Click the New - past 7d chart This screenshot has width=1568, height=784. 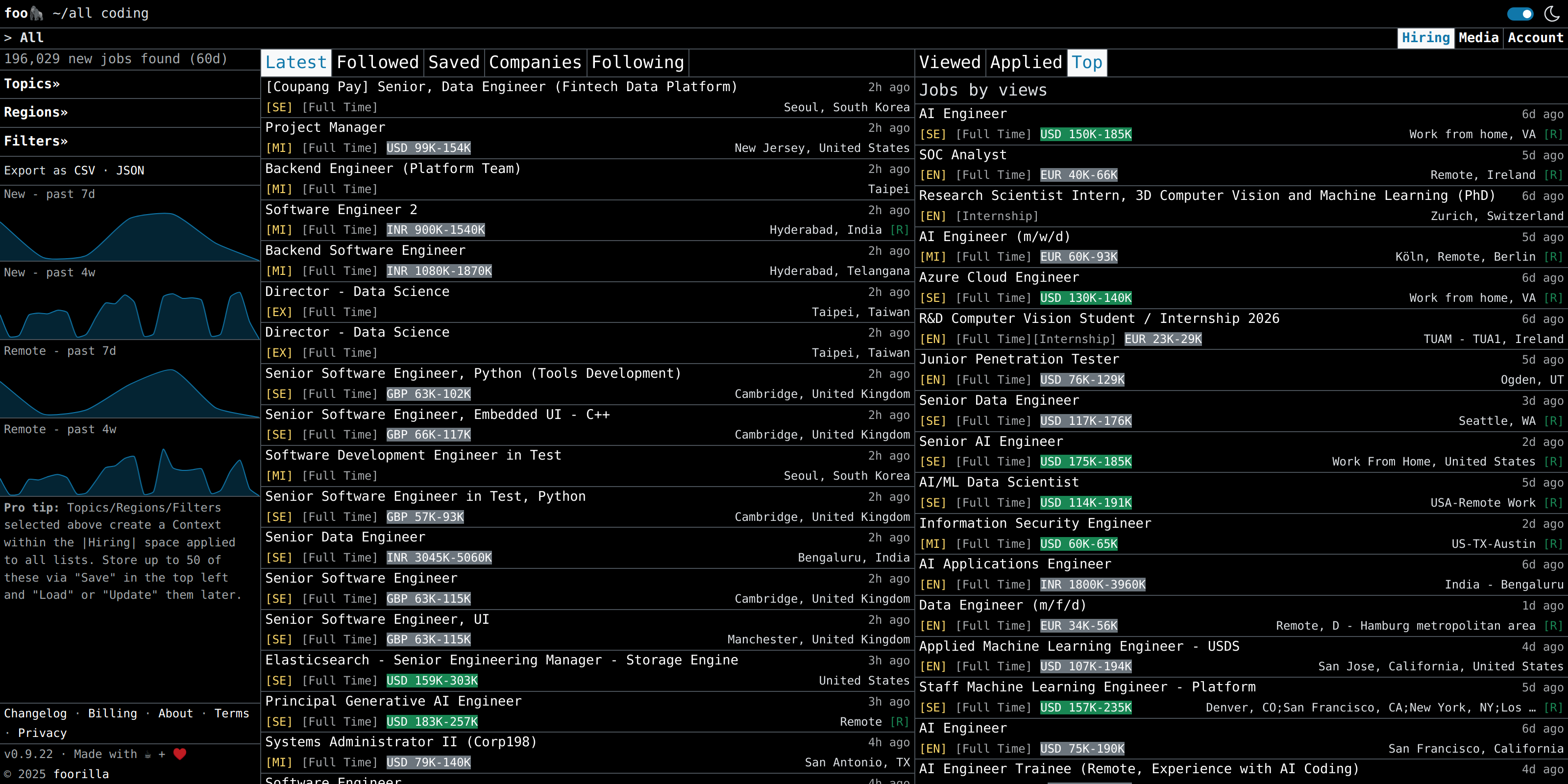130,234
